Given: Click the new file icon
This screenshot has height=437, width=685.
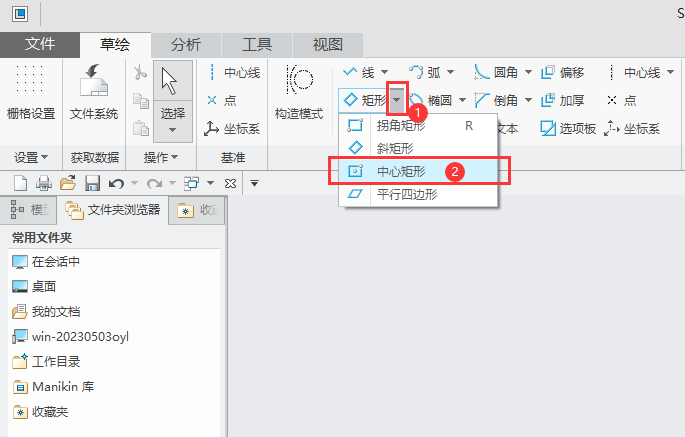Looking at the screenshot, I should coord(20,183).
